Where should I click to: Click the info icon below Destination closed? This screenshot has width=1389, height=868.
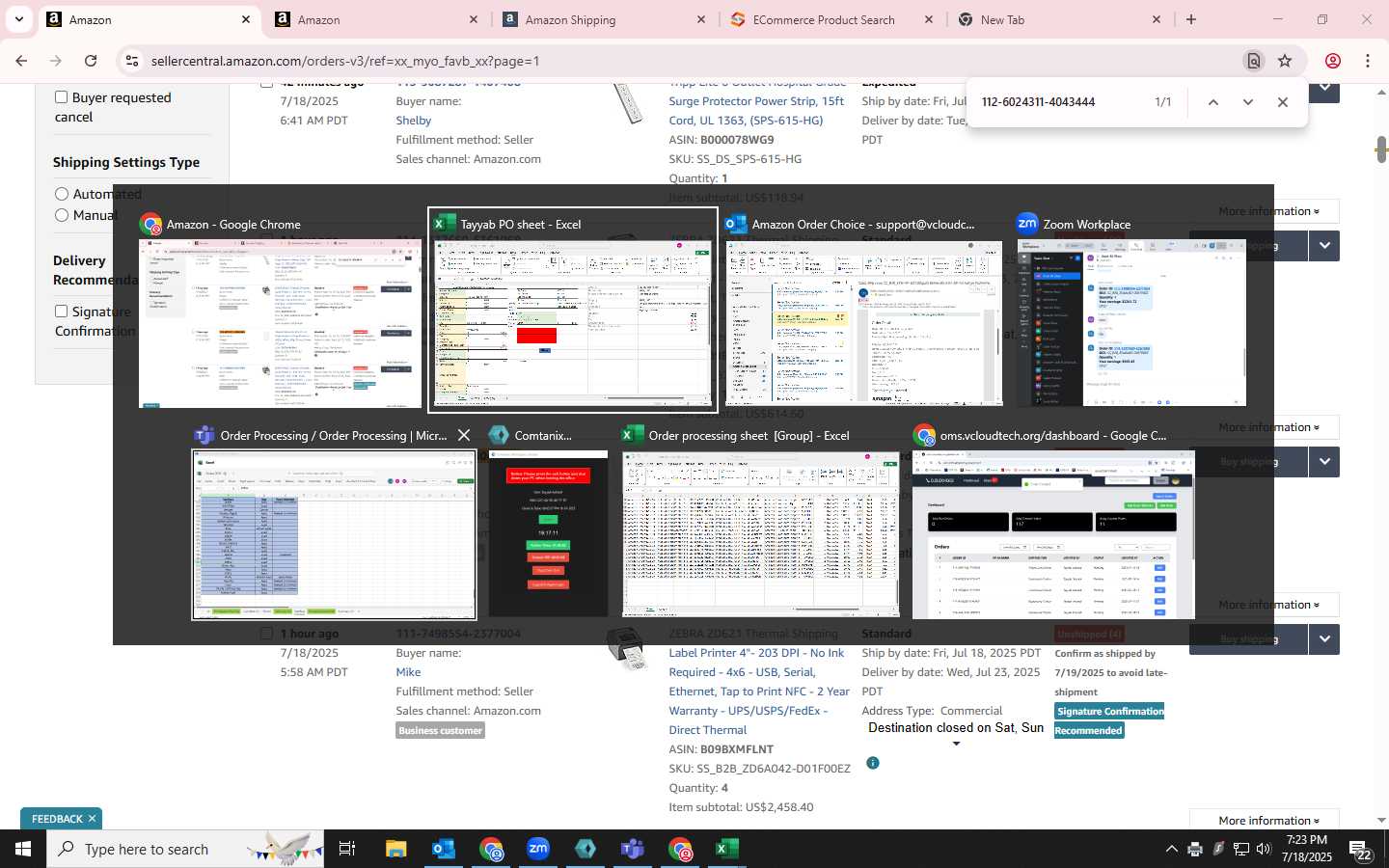coord(873,763)
